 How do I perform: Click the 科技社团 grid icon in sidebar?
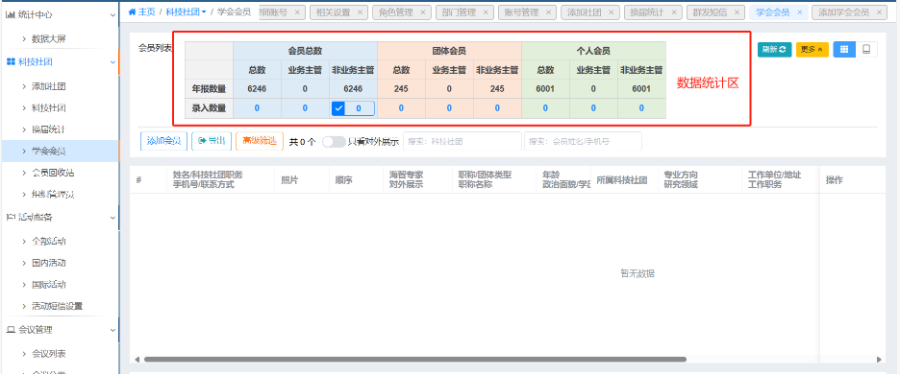pyautogui.click(x=10, y=62)
